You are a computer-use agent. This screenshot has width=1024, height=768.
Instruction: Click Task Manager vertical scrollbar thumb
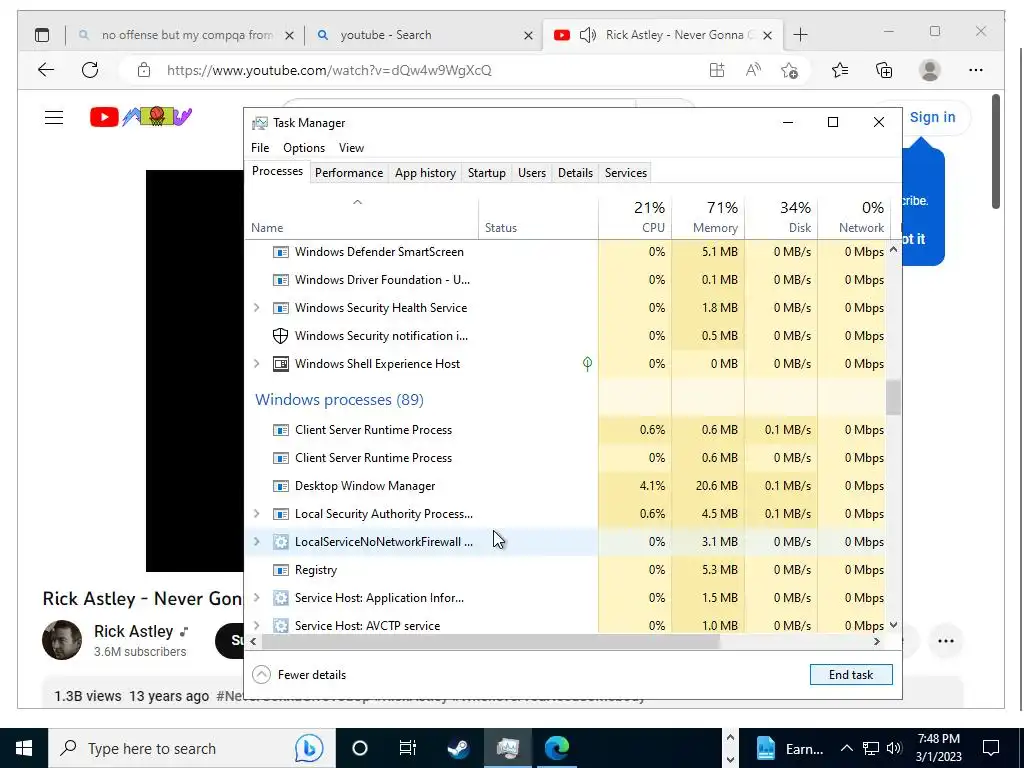click(893, 396)
